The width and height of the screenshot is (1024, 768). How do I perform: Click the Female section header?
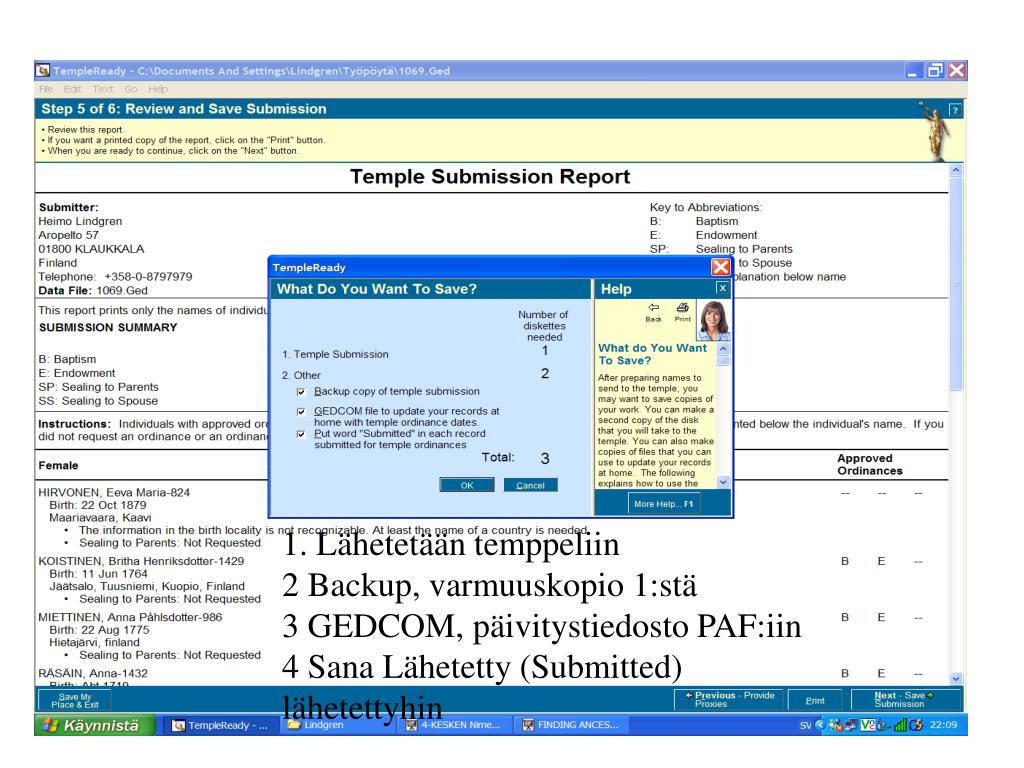tap(58, 466)
